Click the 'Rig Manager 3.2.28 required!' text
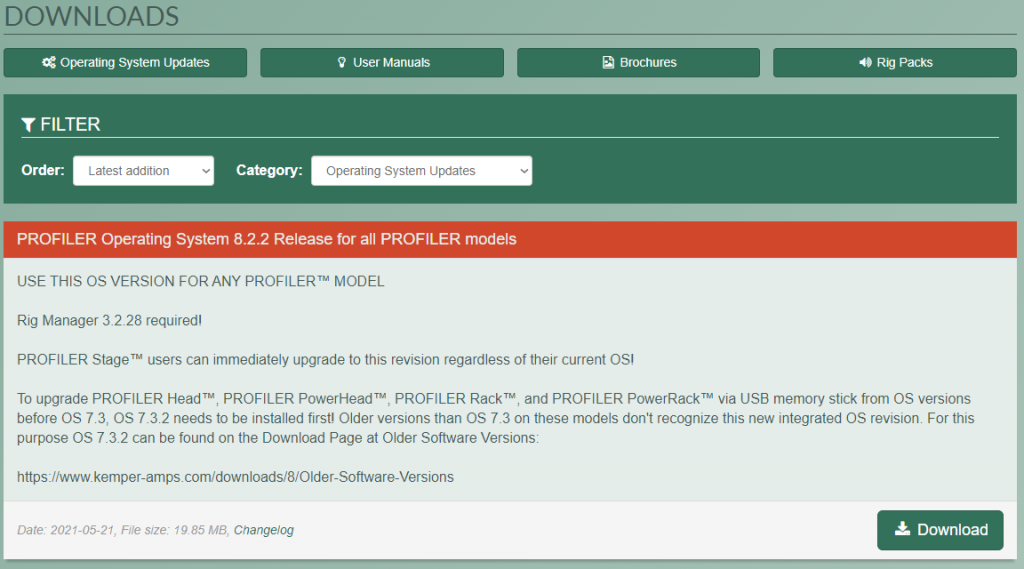The image size is (1024, 569). click(x=109, y=320)
